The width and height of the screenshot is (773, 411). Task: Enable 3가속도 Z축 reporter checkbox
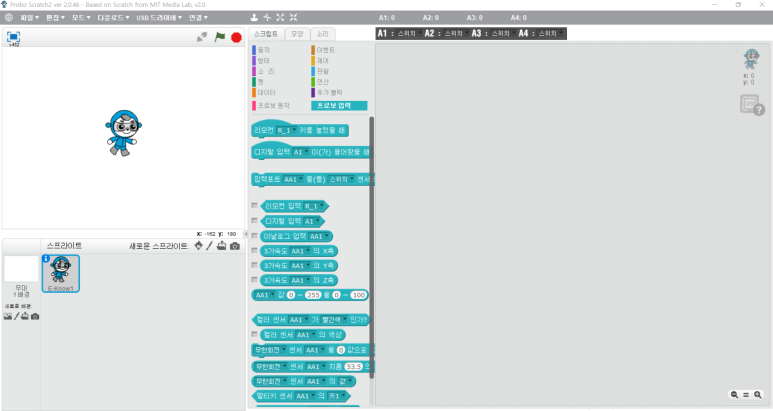(x=254, y=280)
